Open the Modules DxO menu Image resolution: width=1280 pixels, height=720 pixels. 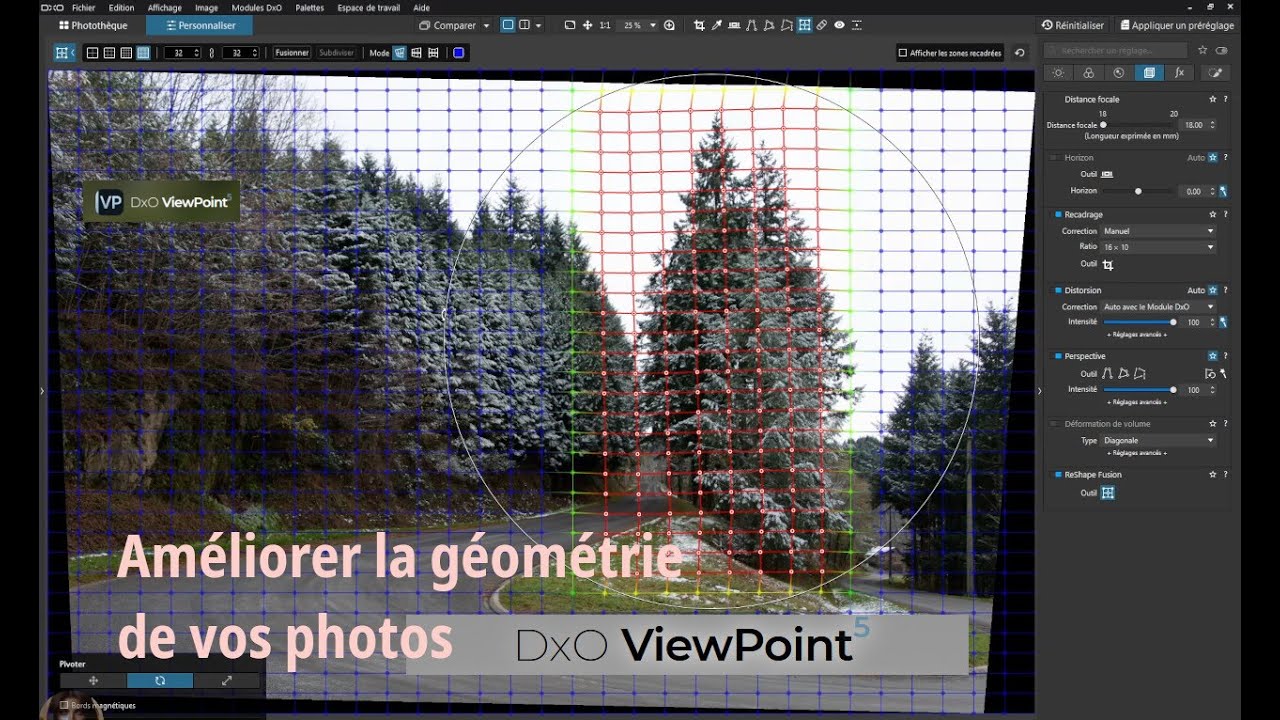point(257,7)
